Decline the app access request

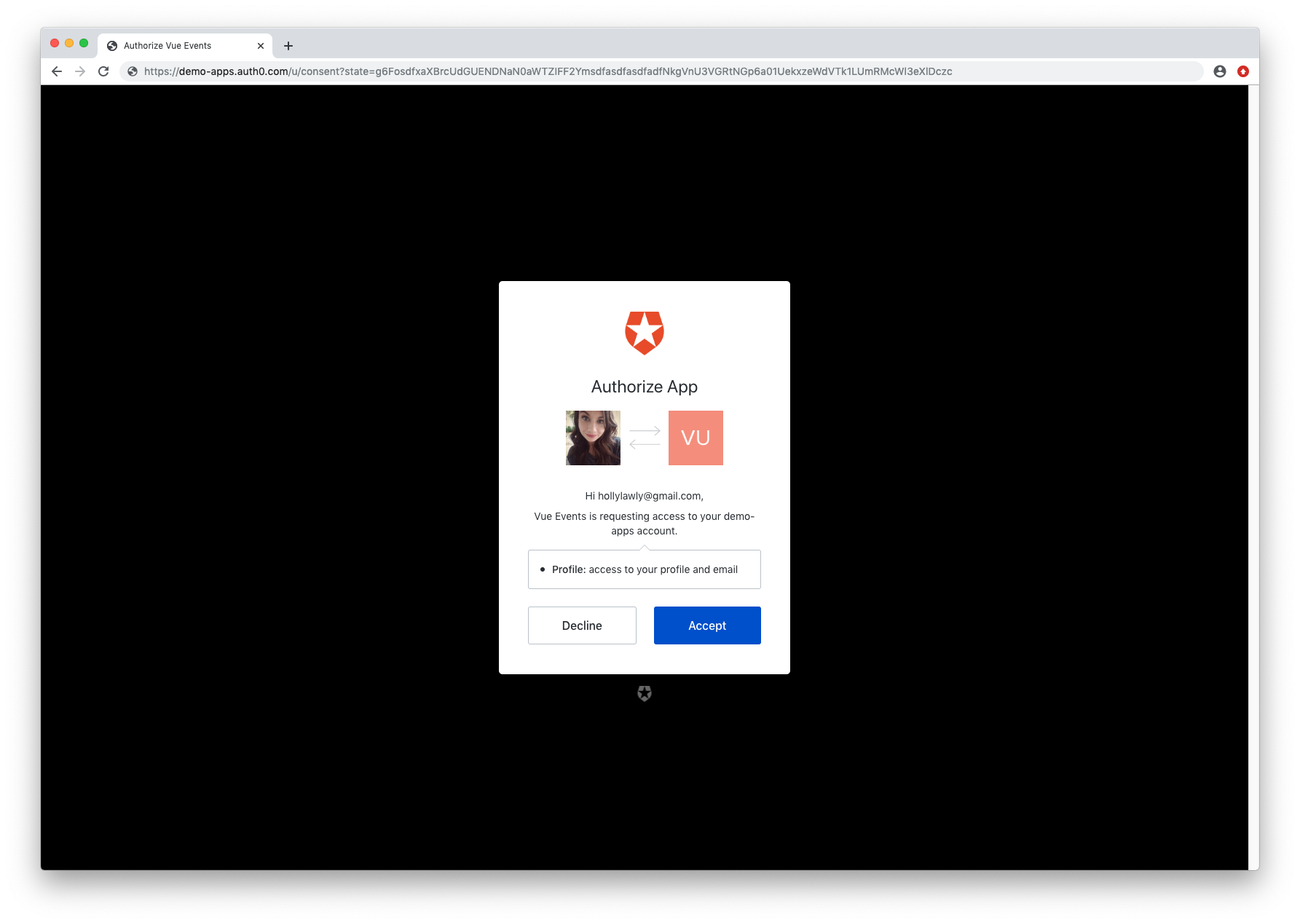[582, 625]
